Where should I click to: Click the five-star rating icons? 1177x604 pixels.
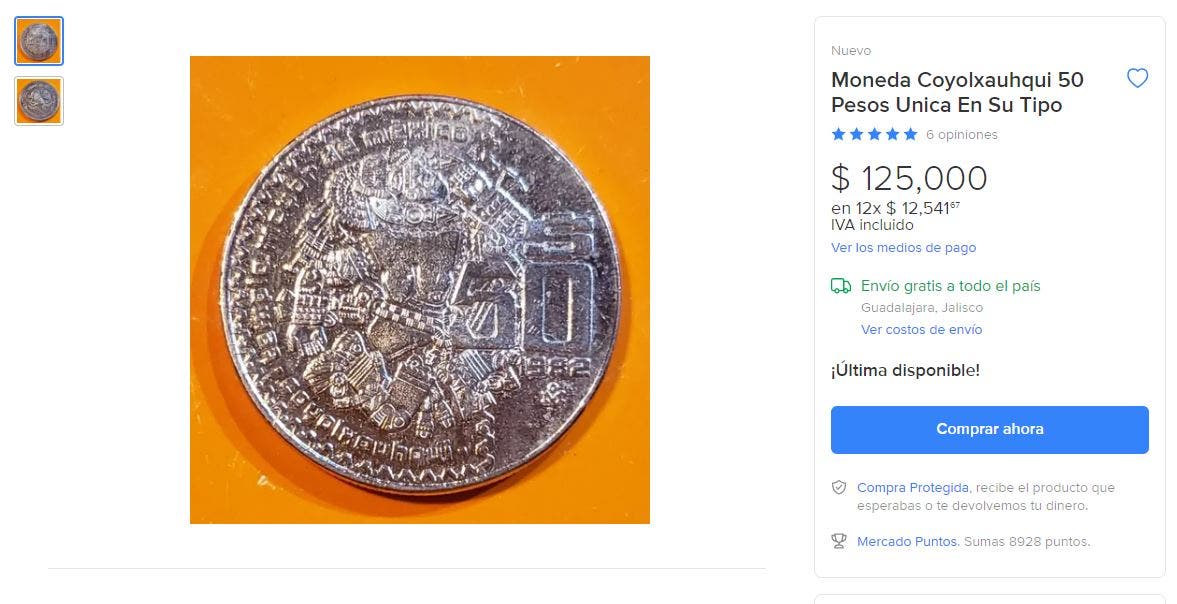(874, 135)
